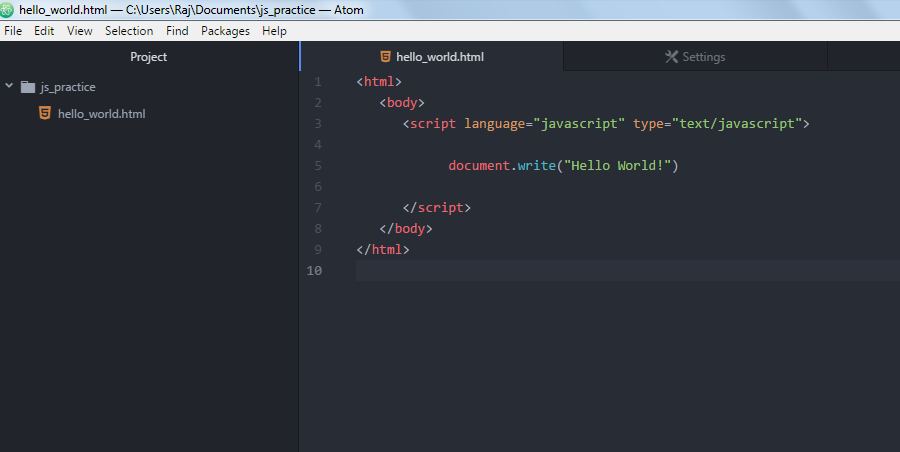Click line number 1 in the gutter
This screenshot has height=452, width=900.
(318, 82)
